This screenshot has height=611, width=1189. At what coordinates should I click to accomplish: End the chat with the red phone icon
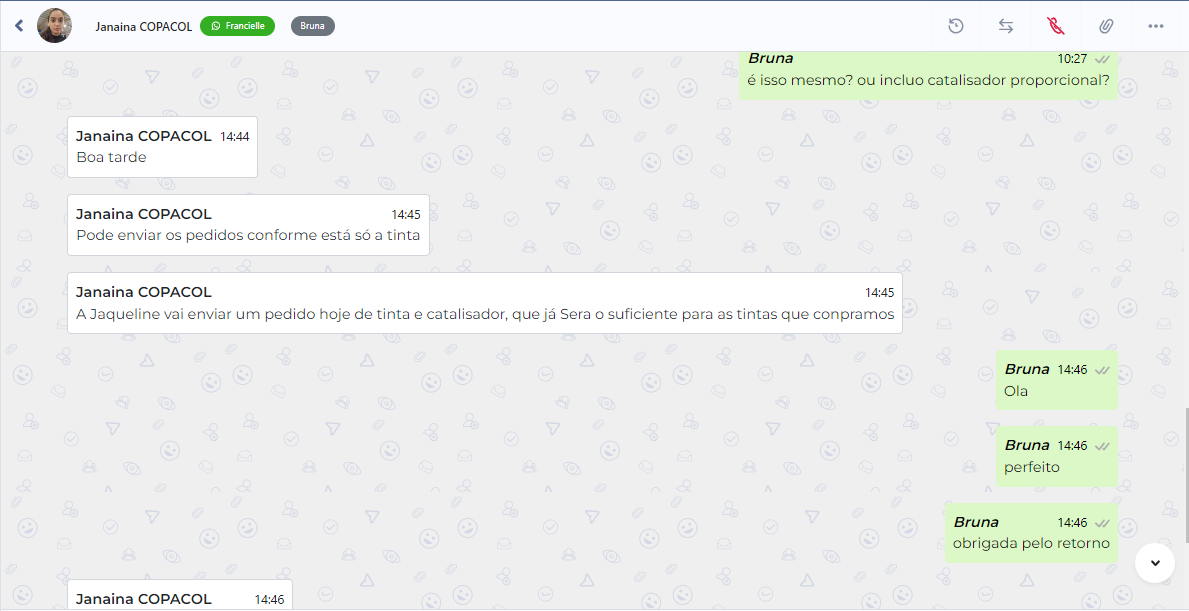[x=1056, y=26]
